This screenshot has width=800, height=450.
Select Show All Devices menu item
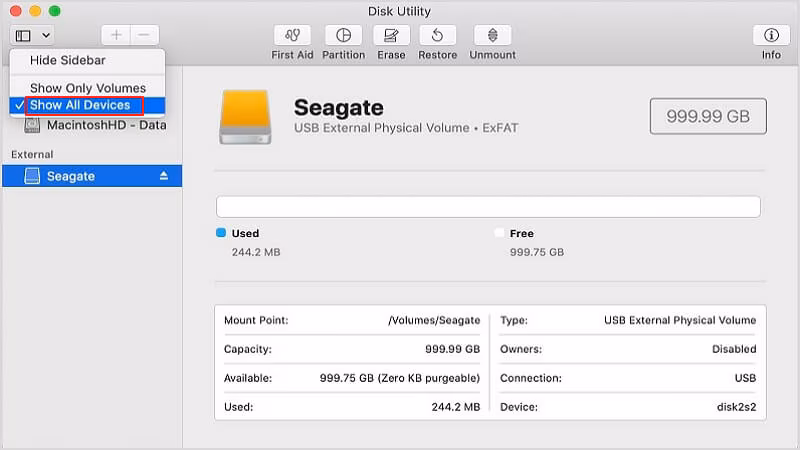87,105
